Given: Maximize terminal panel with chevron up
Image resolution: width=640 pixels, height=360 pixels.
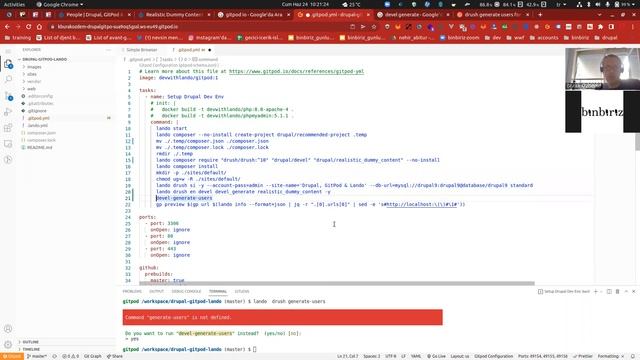Looking at the screenshot, I should pyautogui.click(x=626, y=291).
